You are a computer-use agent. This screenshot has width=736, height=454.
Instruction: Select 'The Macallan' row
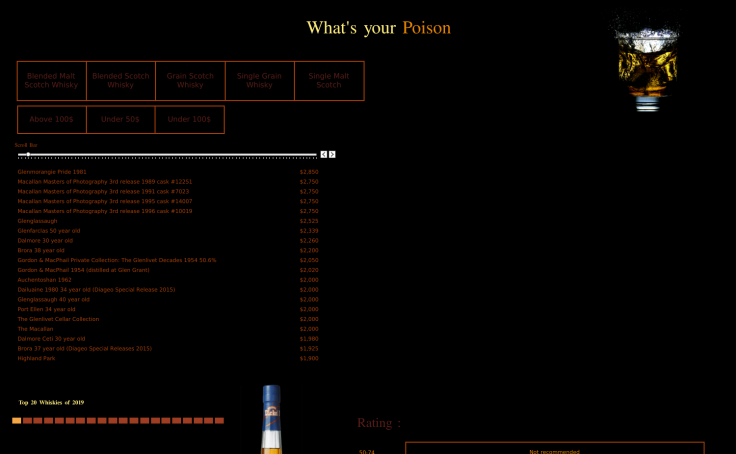168,329
